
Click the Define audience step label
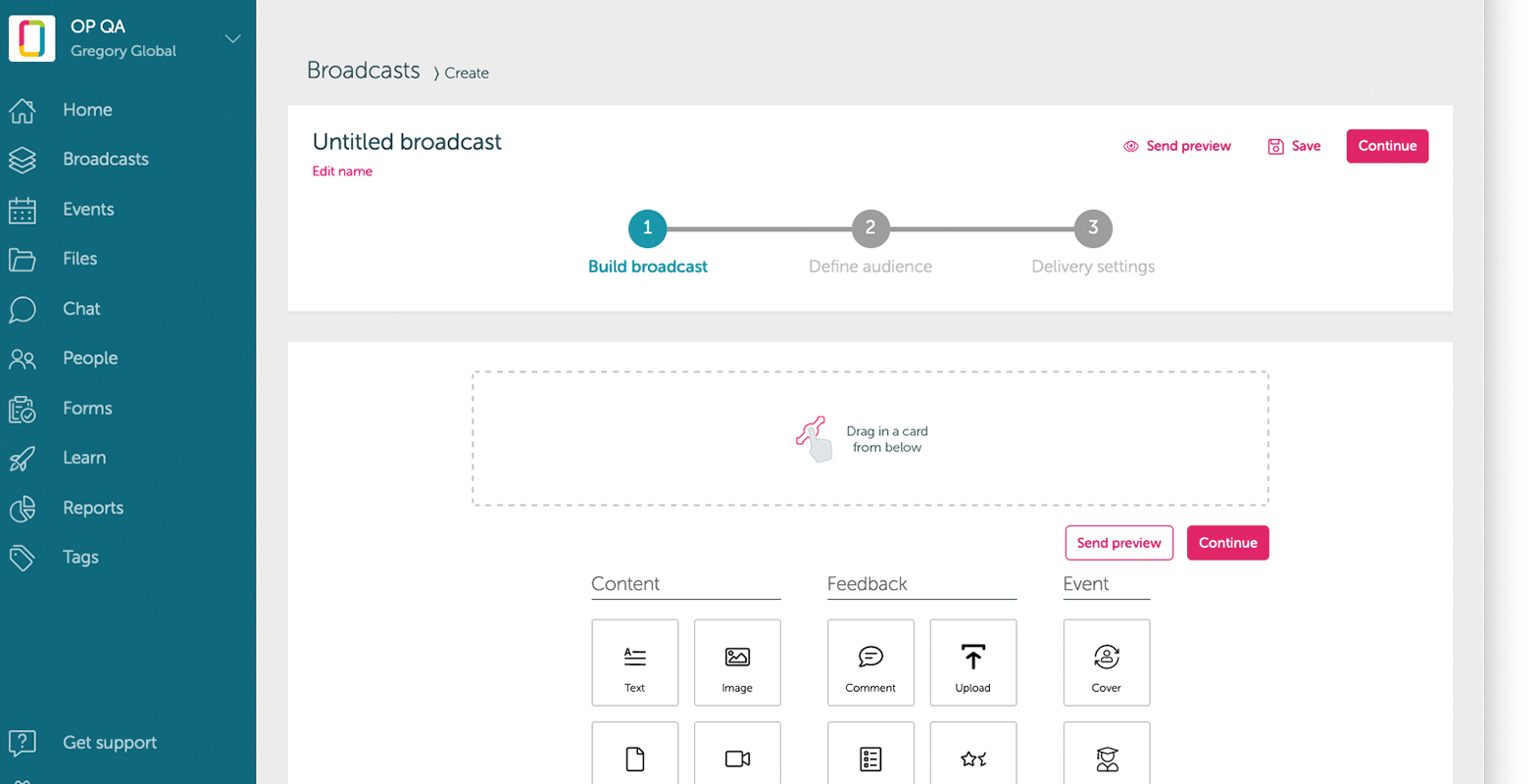870,267
